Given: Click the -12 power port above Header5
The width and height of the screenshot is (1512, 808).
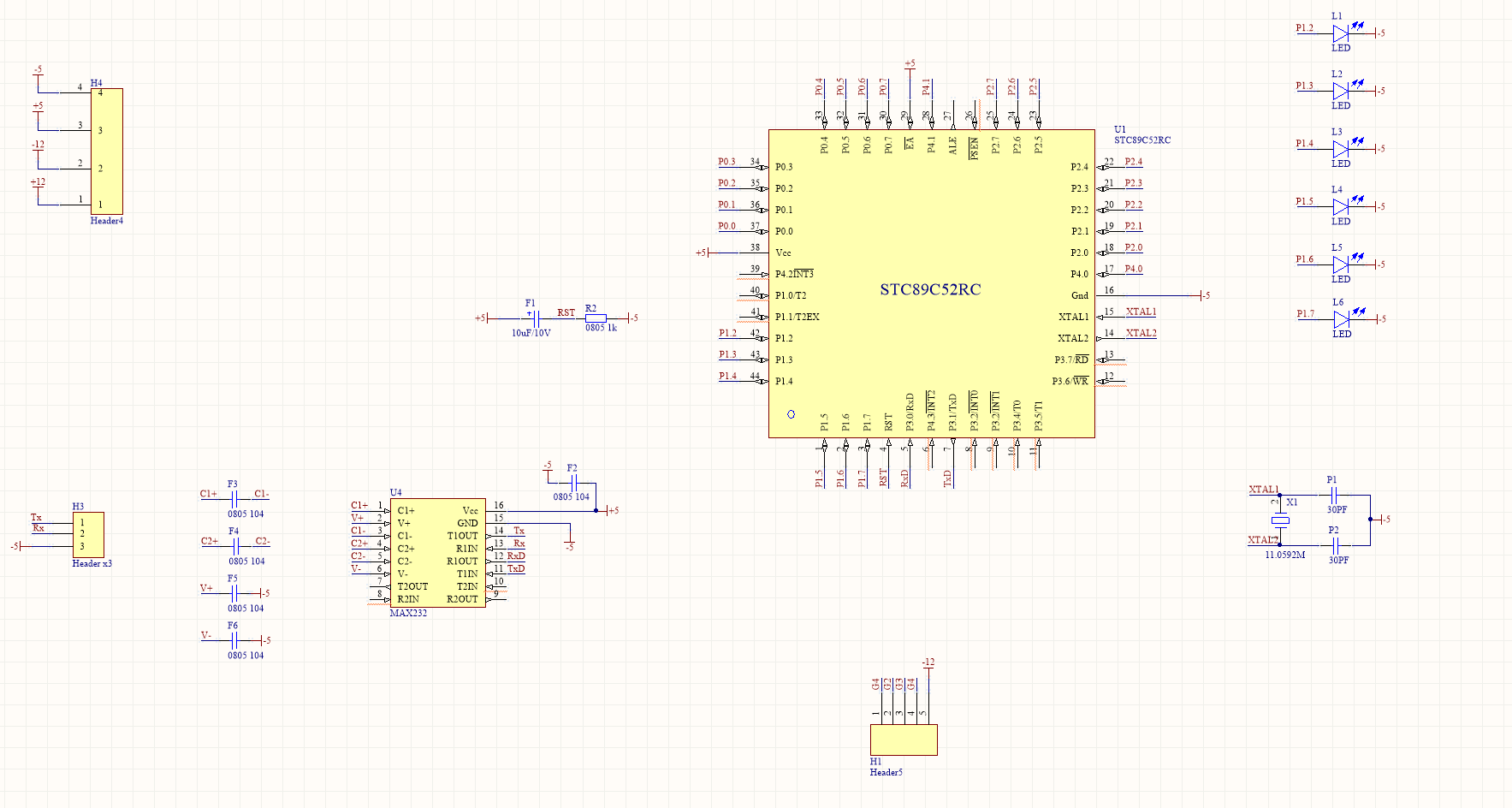Looking at the screenshot, I should 928,663.
